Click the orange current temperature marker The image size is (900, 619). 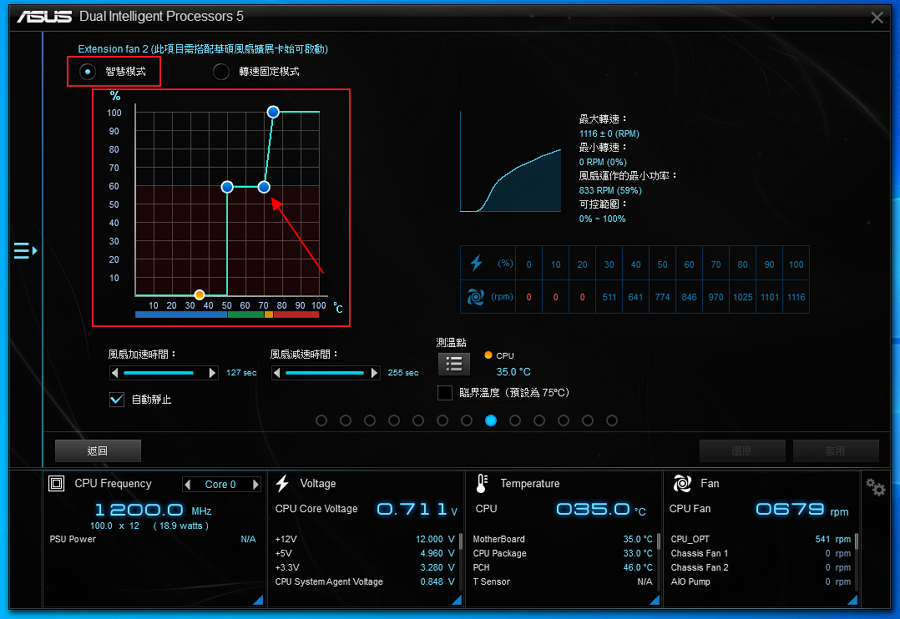tap(199, 295)
